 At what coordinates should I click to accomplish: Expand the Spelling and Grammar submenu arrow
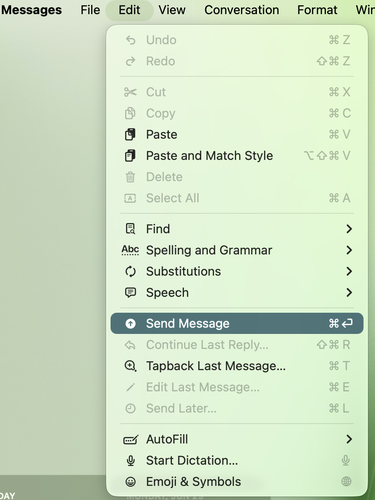click(349, 250)
